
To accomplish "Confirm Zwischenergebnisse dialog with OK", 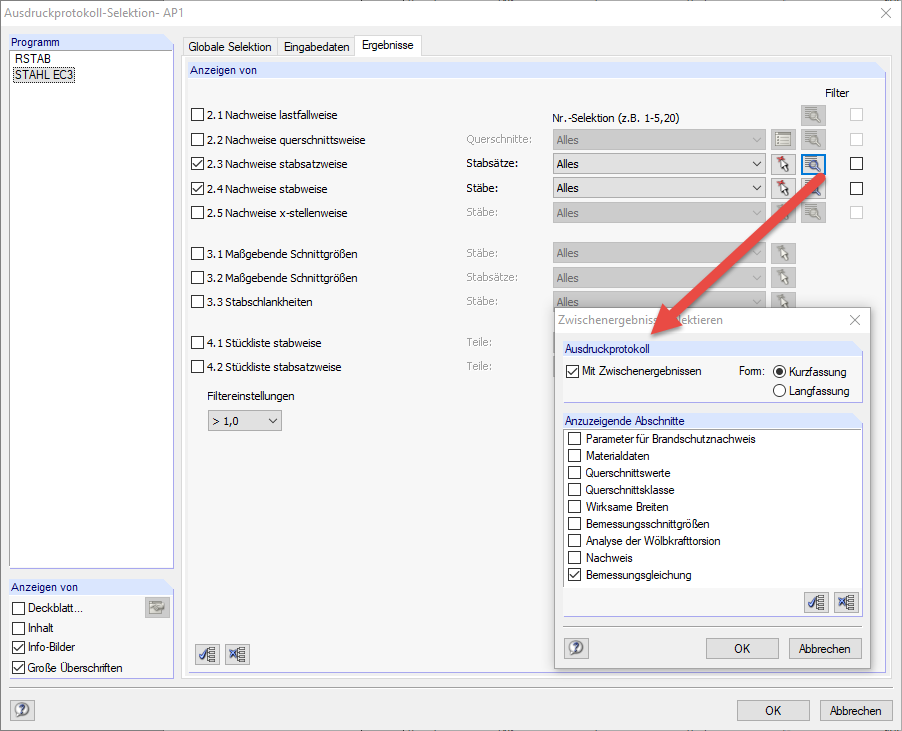I will (742, 648).
